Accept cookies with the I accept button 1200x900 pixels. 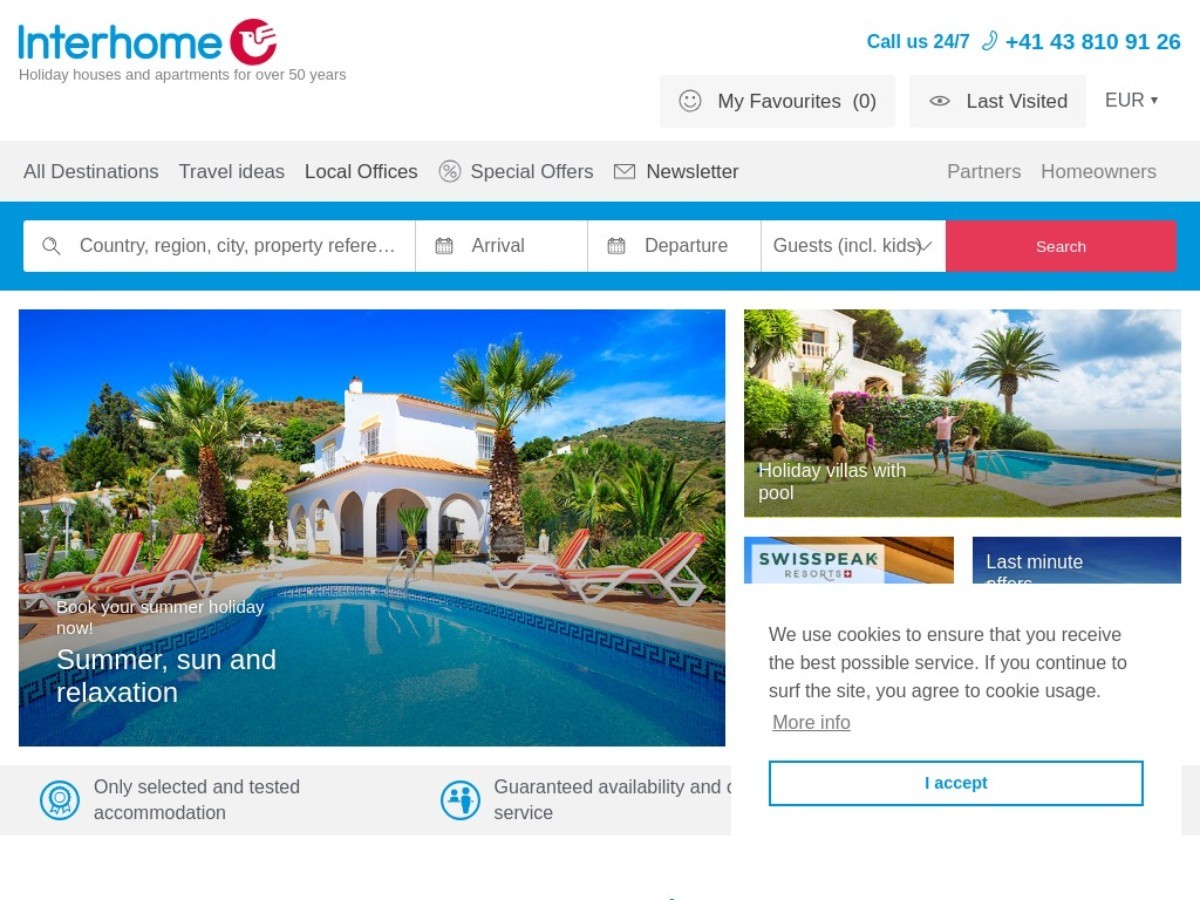coord(956,783)
